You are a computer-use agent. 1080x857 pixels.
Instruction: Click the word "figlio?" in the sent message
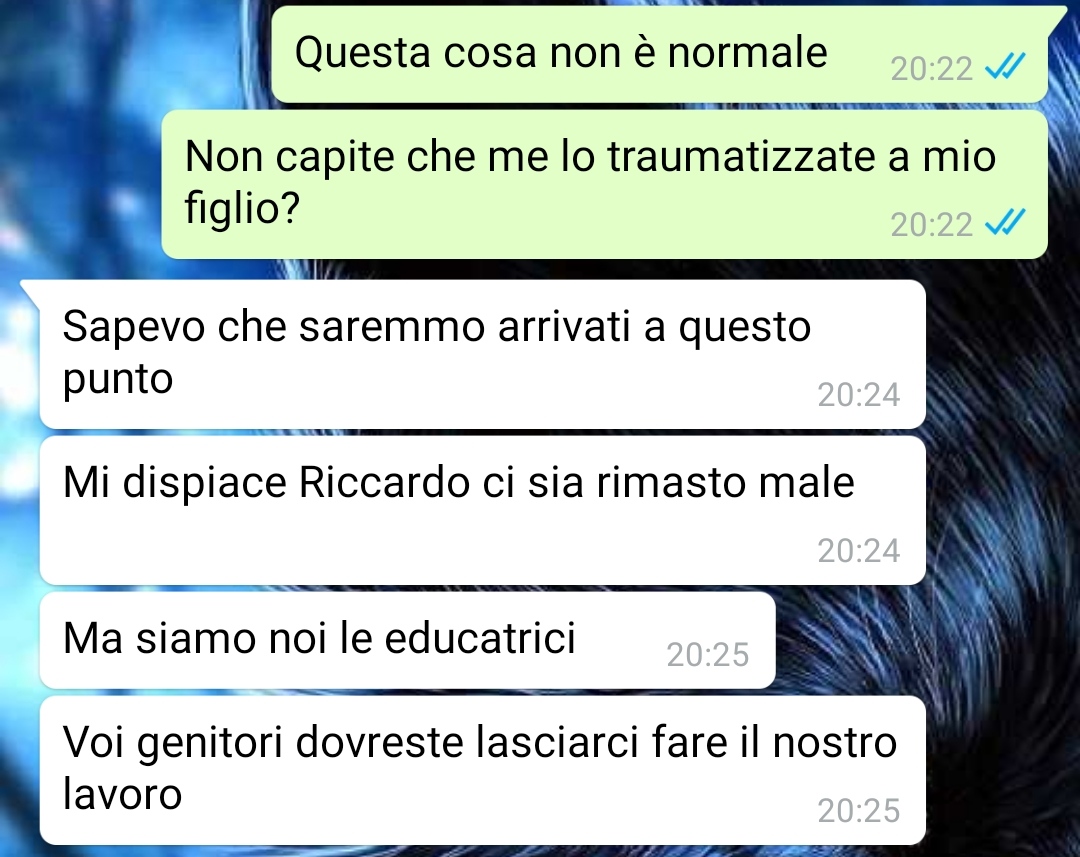coord(242,209)
